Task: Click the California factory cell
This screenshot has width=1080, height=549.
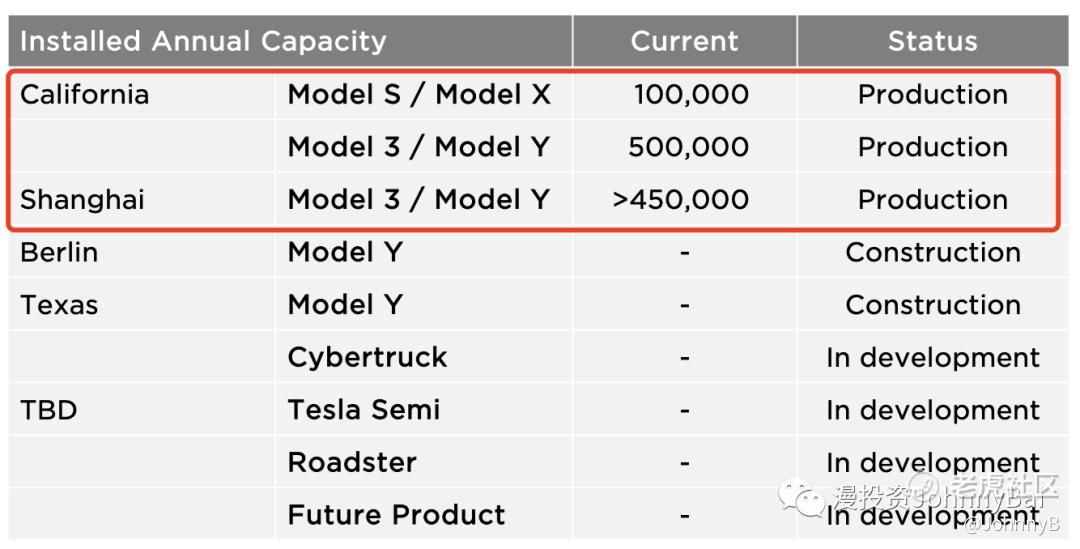Action: coord(85,94)
